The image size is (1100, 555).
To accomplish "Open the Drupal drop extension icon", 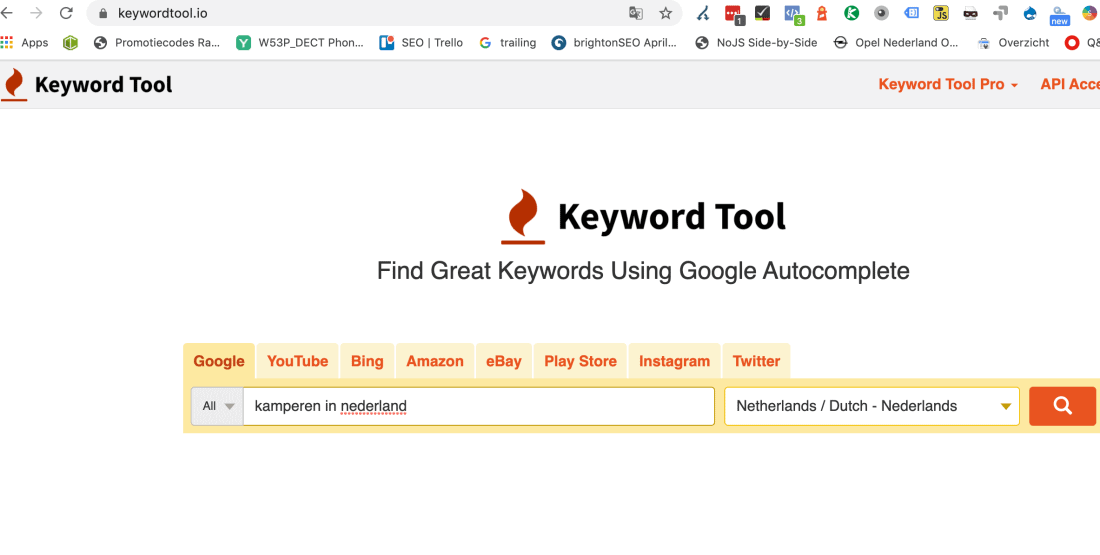I will 1030,13.
